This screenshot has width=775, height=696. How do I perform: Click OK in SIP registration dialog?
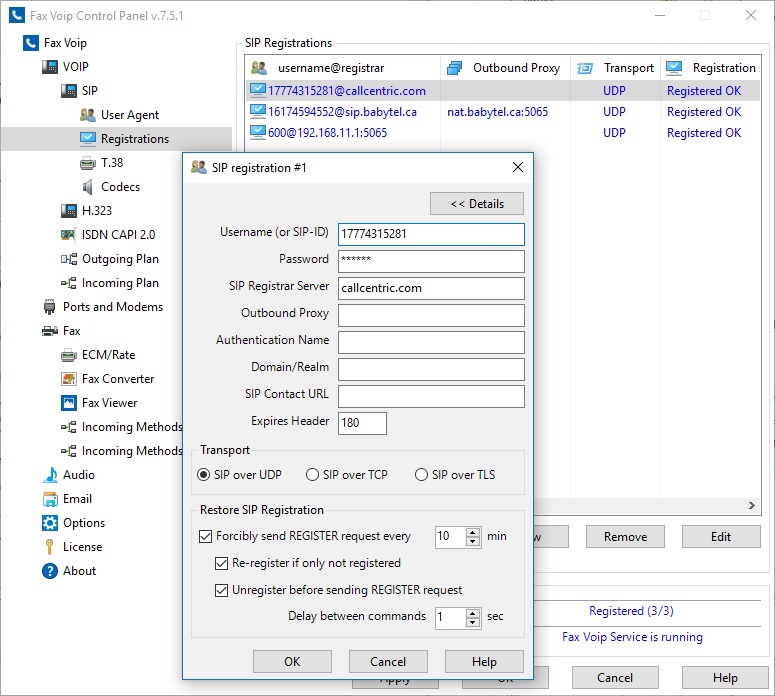(292, 662)
